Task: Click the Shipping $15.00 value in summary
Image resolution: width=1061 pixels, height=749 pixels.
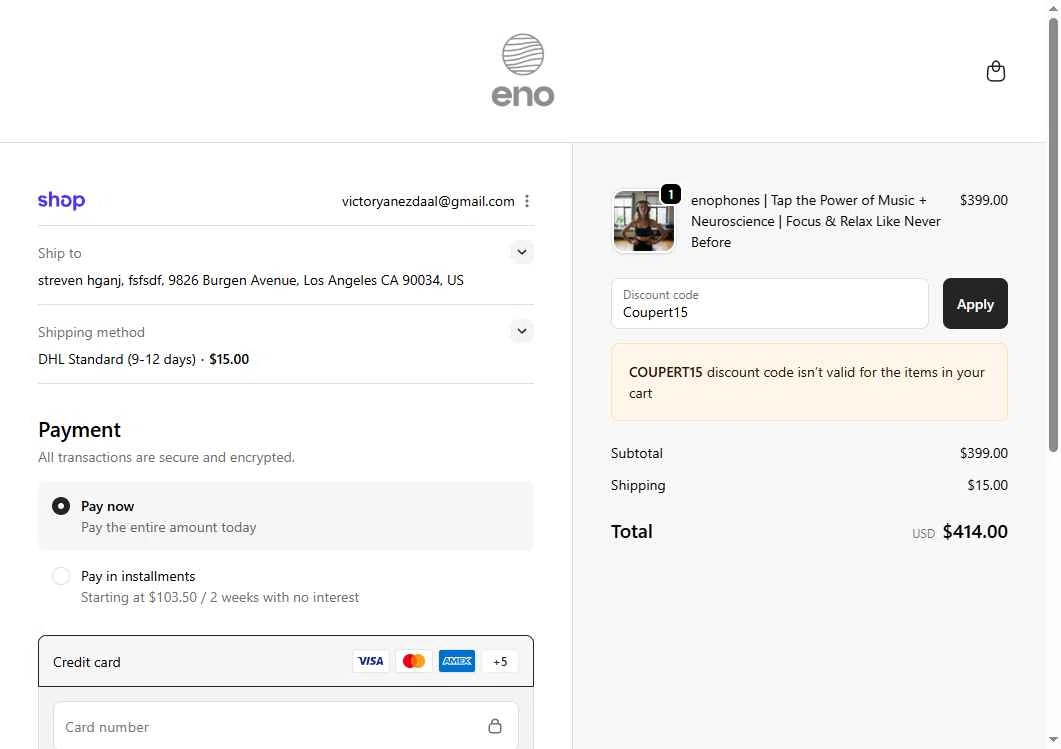Action: point(987,485)
